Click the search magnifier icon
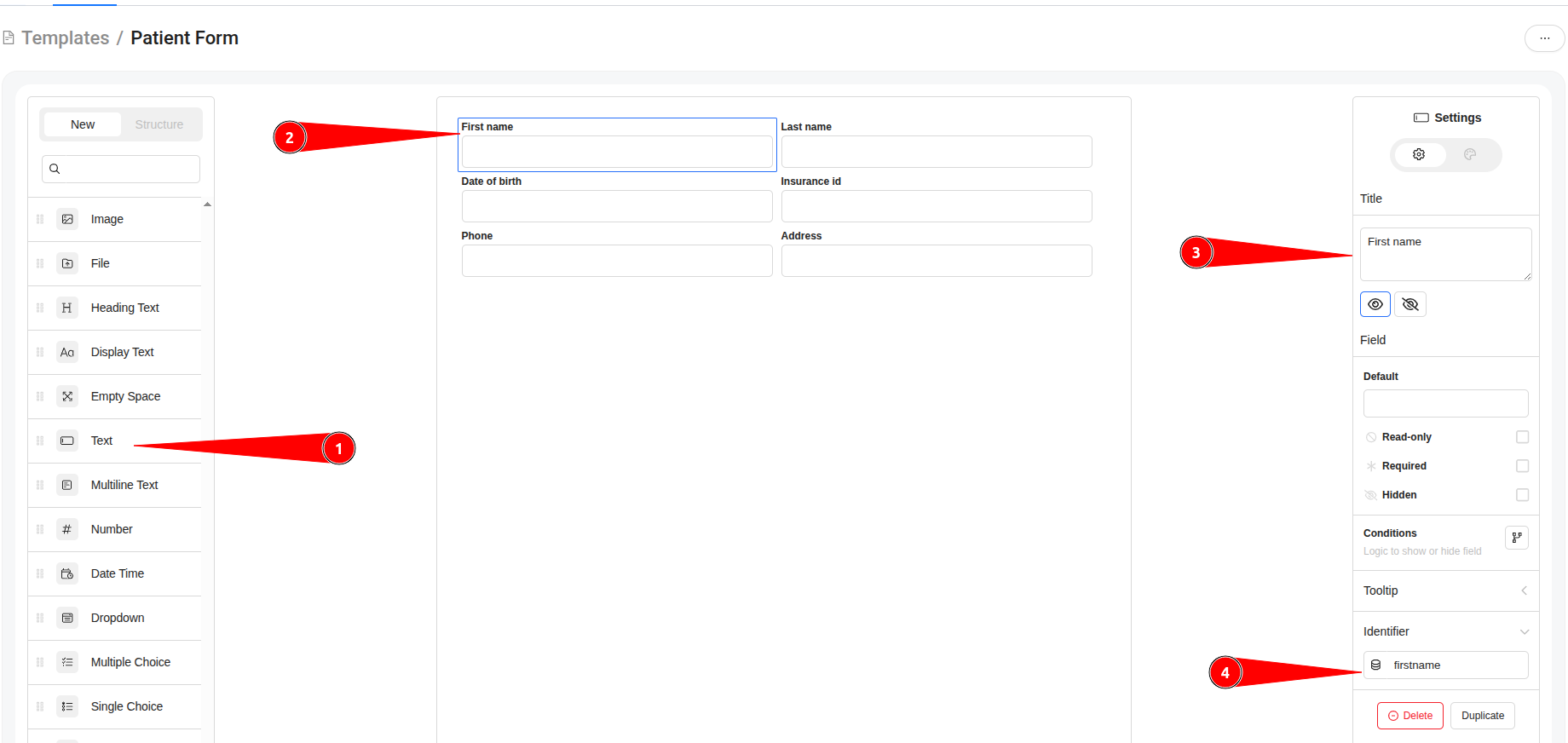 point(55,169)
